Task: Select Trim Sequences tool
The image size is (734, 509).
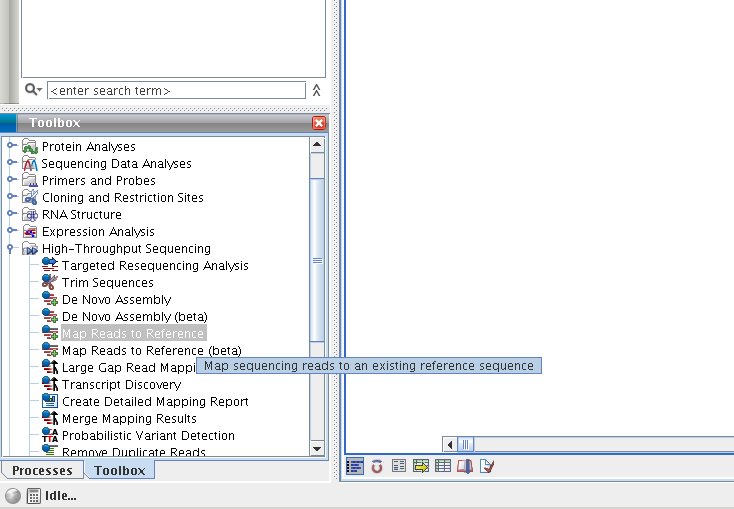Action: click(x=108, y=282)
